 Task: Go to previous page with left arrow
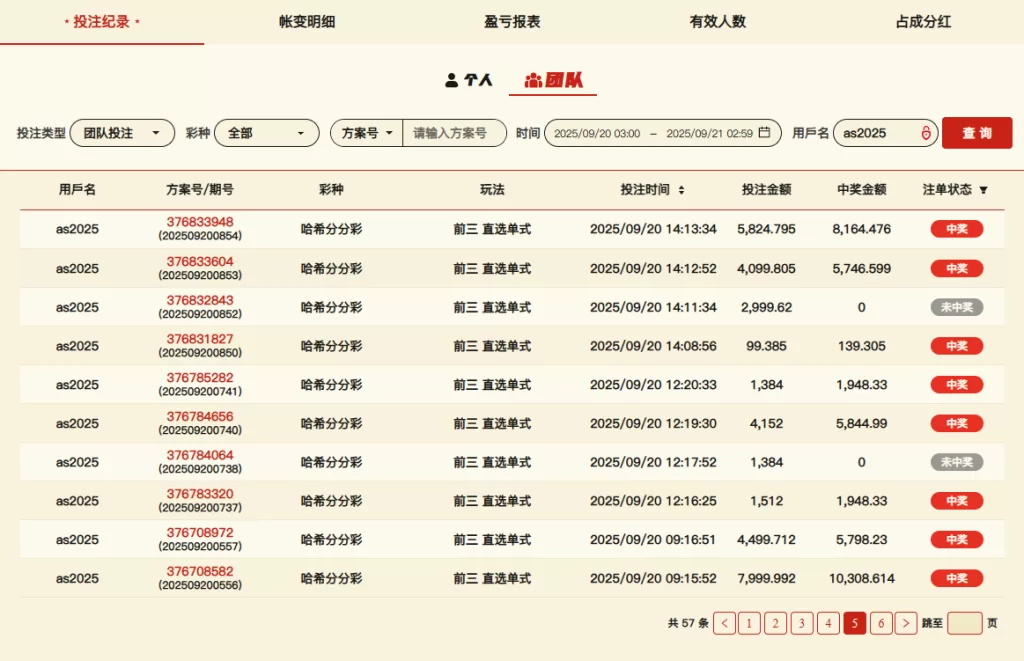(x=725, y=623)
